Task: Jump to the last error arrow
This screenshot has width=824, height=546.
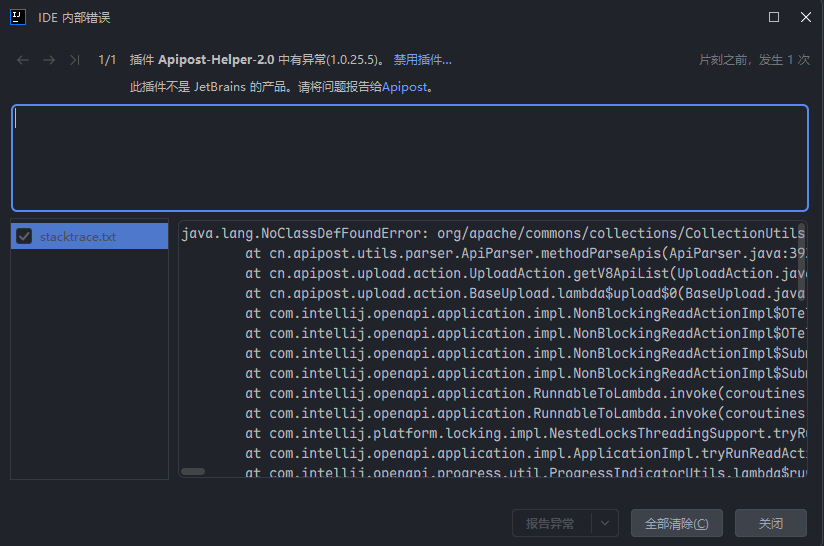Action: [75, 60]
